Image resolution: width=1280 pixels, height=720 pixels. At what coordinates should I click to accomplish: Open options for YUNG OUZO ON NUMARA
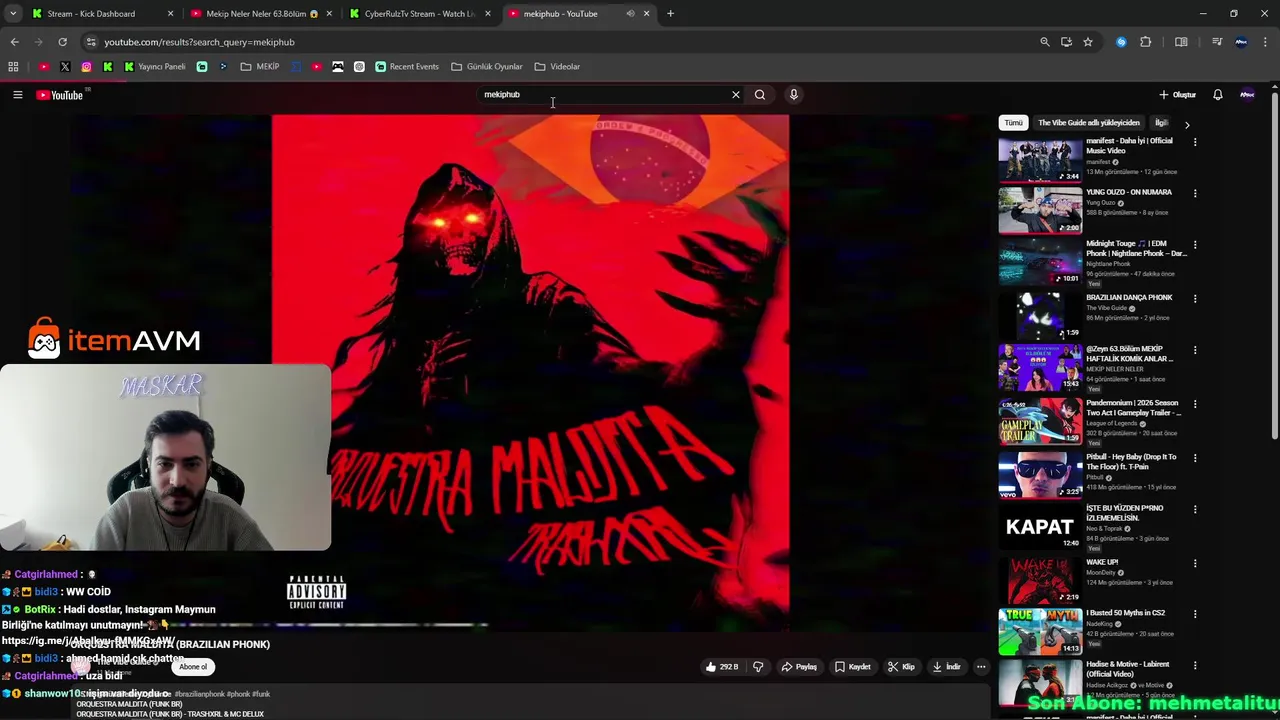pyautogui.click(x=1195, y=193)
